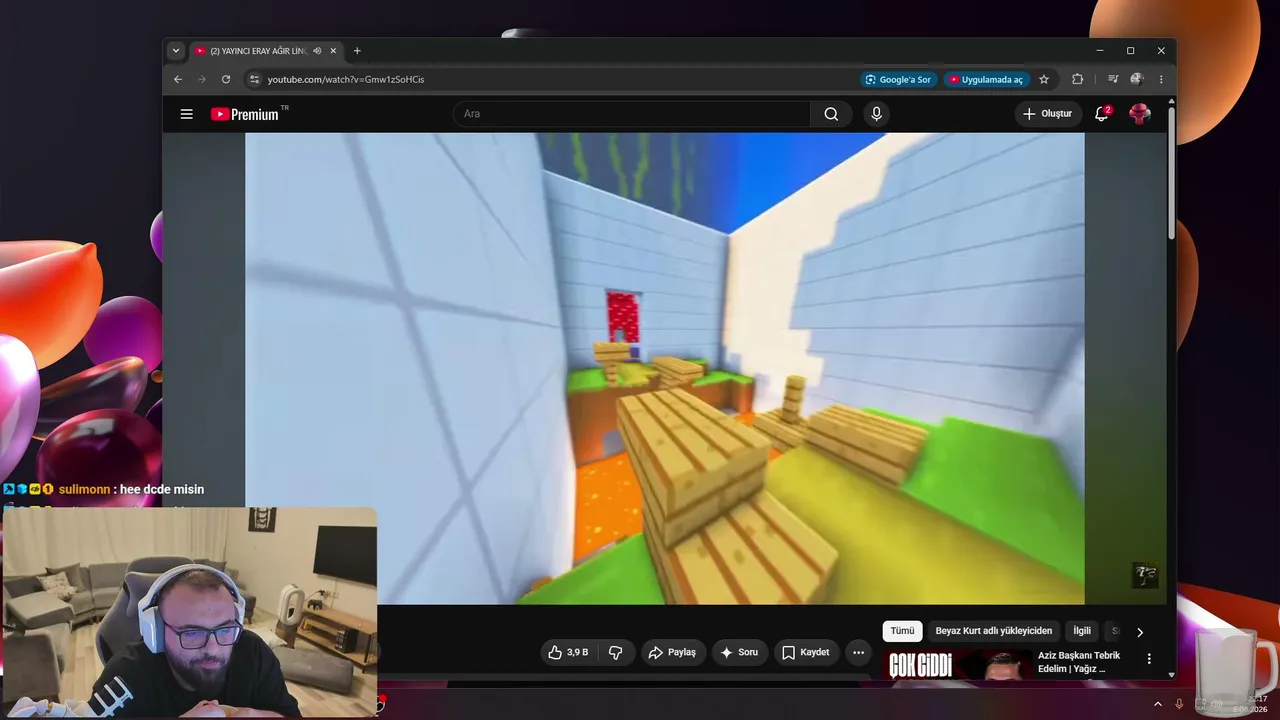Open the tab search dropdown arrow
The image size is (1280, 720).
tap(176, 51)
